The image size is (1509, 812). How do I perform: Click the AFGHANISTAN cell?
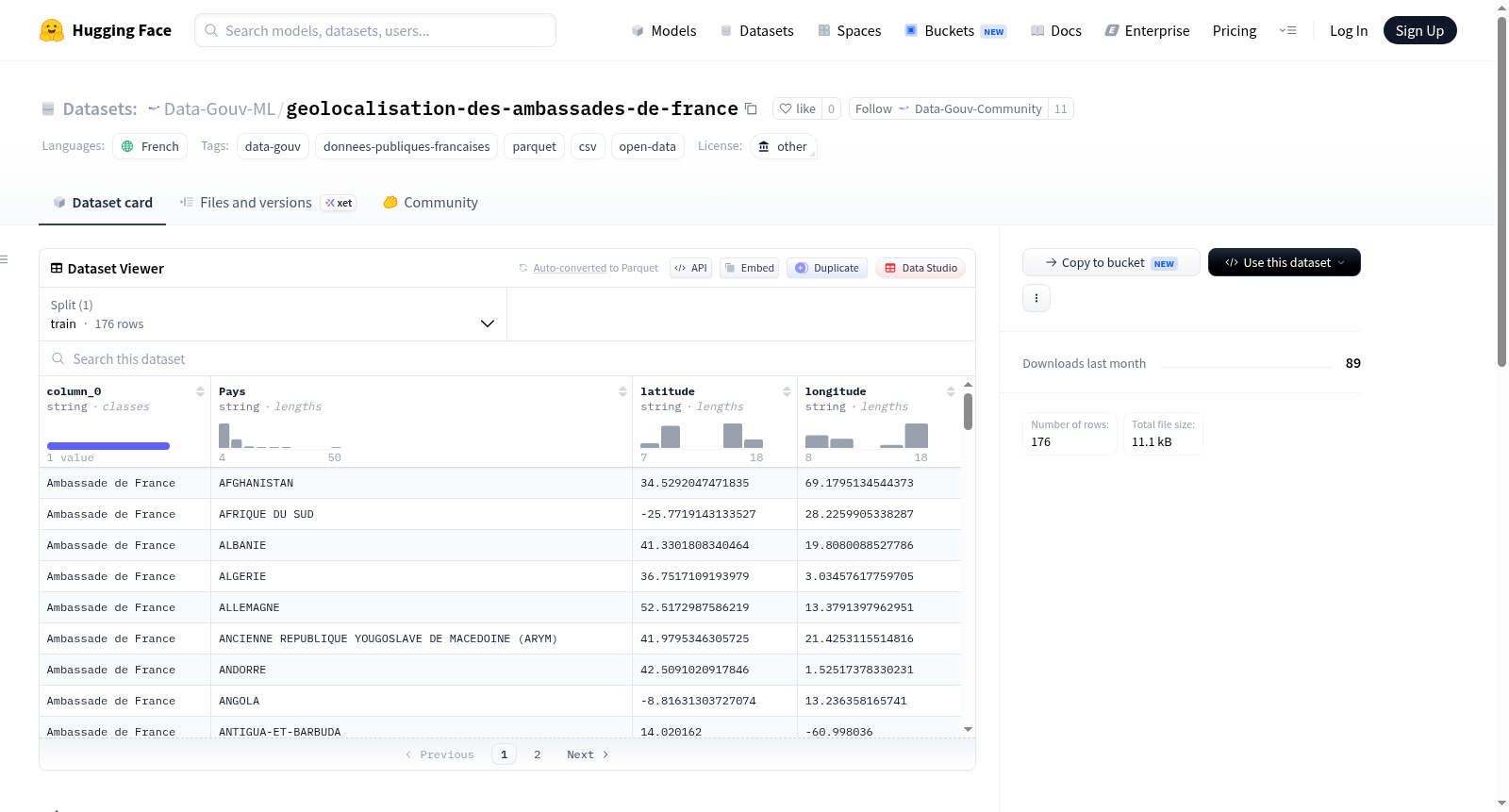(422, 483)
